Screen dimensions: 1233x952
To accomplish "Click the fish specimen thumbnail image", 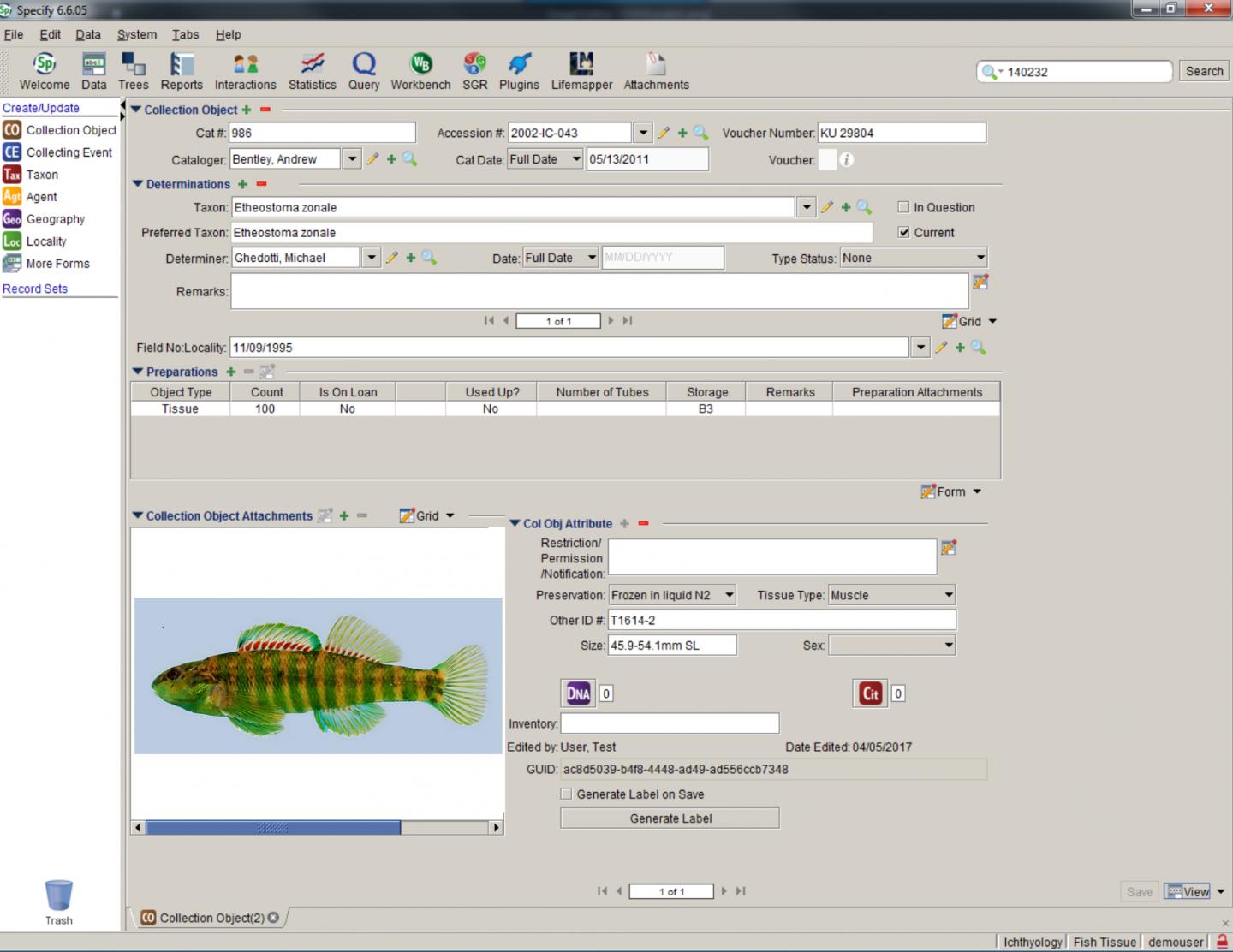I will coord(319,675).
